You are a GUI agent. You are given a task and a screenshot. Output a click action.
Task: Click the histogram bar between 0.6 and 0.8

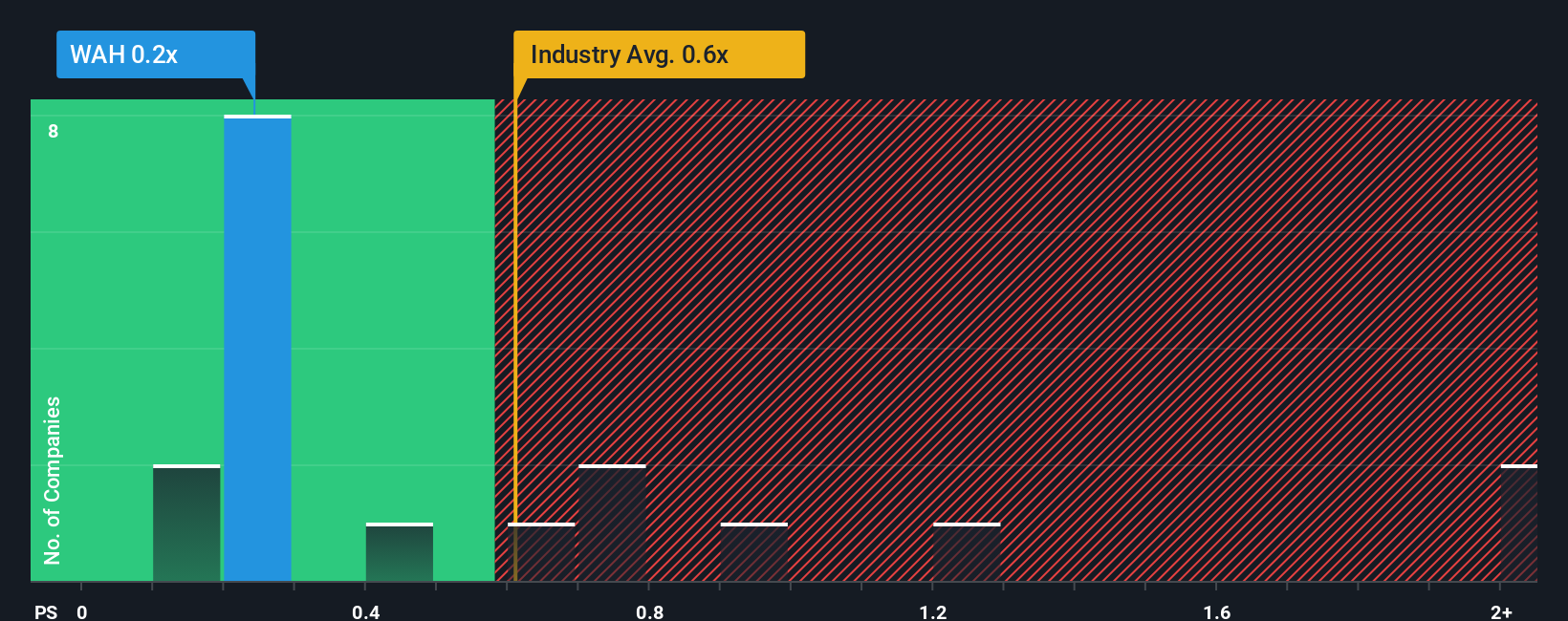[x=612, y=523]
